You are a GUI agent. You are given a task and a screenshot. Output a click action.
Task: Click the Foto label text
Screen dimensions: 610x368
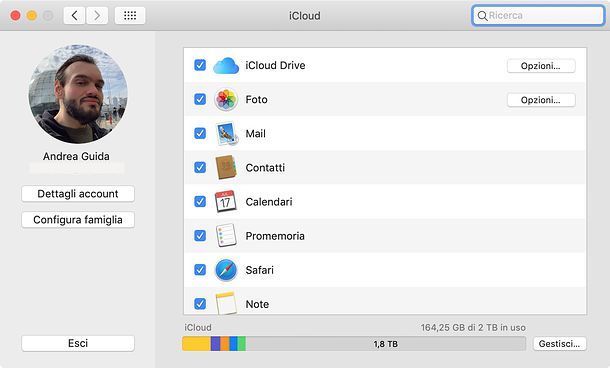[x=256, y=100]
